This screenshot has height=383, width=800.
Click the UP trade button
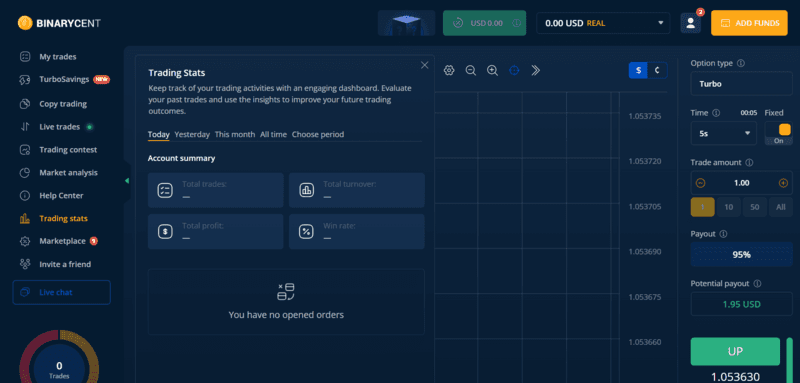[735, 351]
